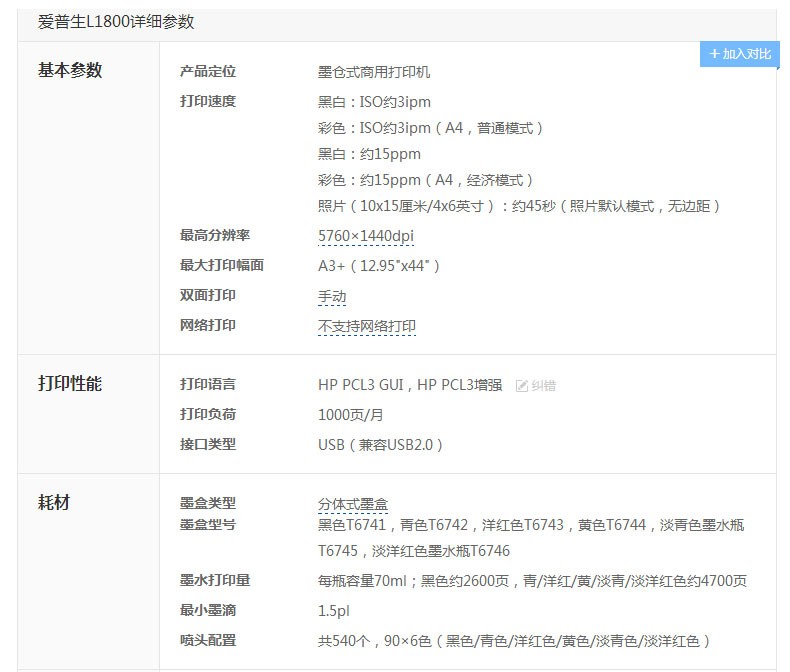The image size is (790, 672).
Task: Select the 耗材 section heading
Action: point(54,502)
